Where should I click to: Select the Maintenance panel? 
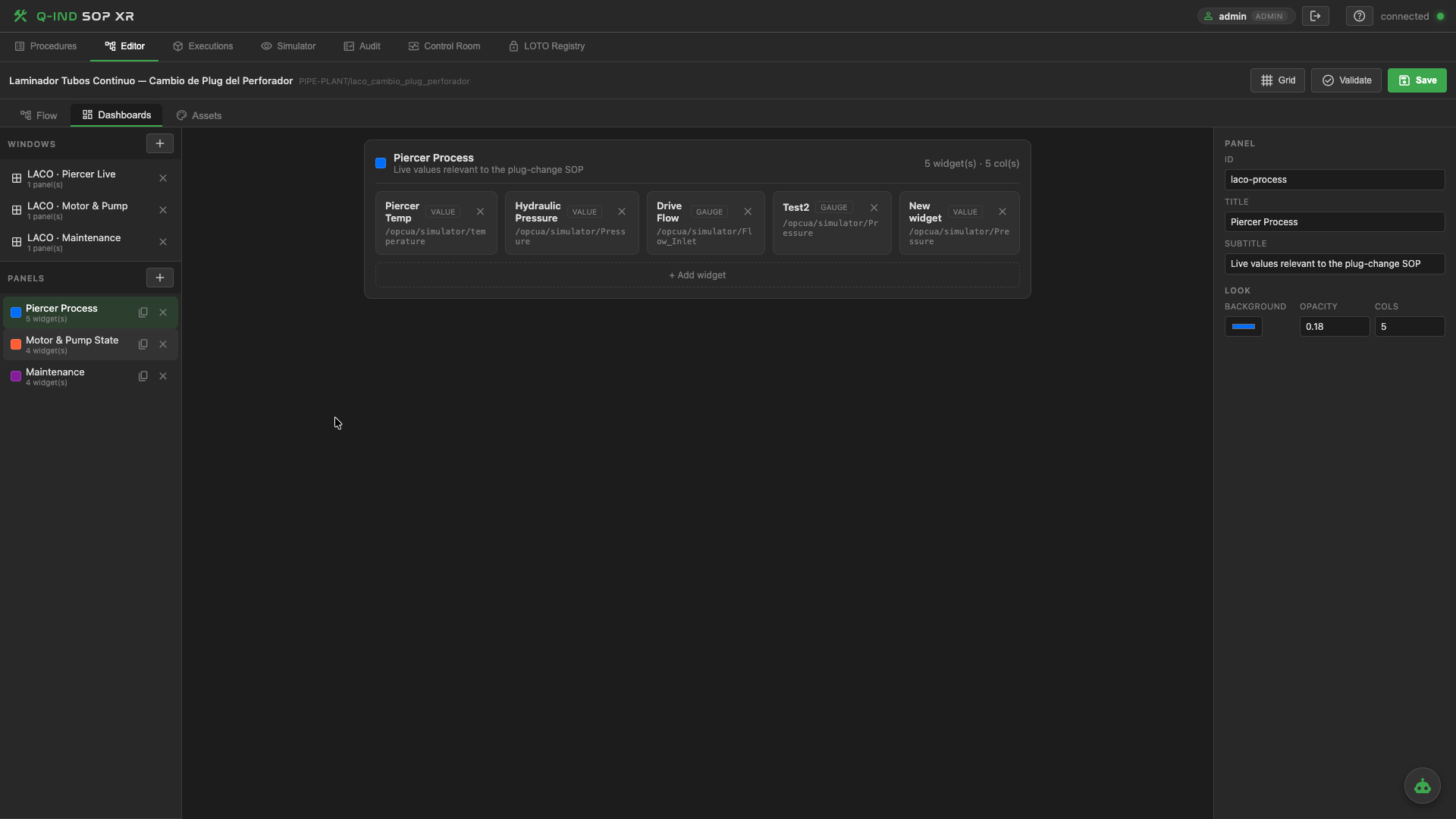pos(90,376)
